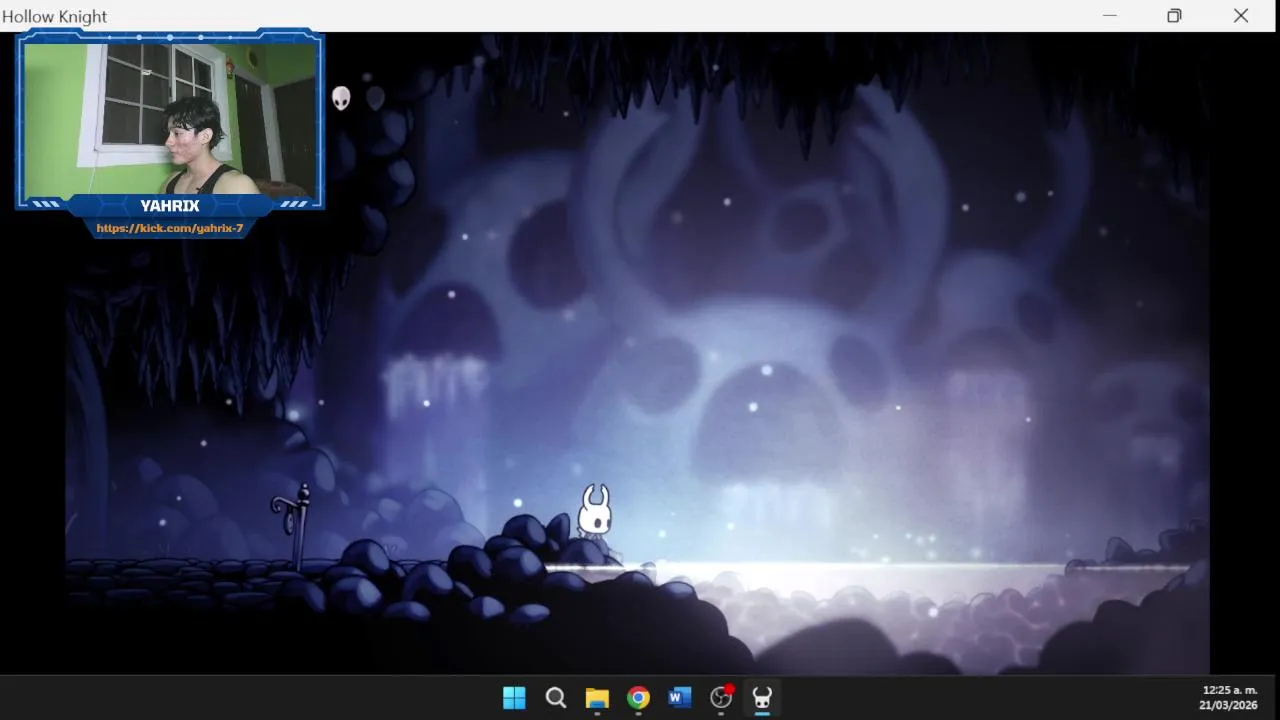The image size is (1280, 720).
Task: Select the Hollow Knight taskbar icon
Action: click(x=762, y=698)
